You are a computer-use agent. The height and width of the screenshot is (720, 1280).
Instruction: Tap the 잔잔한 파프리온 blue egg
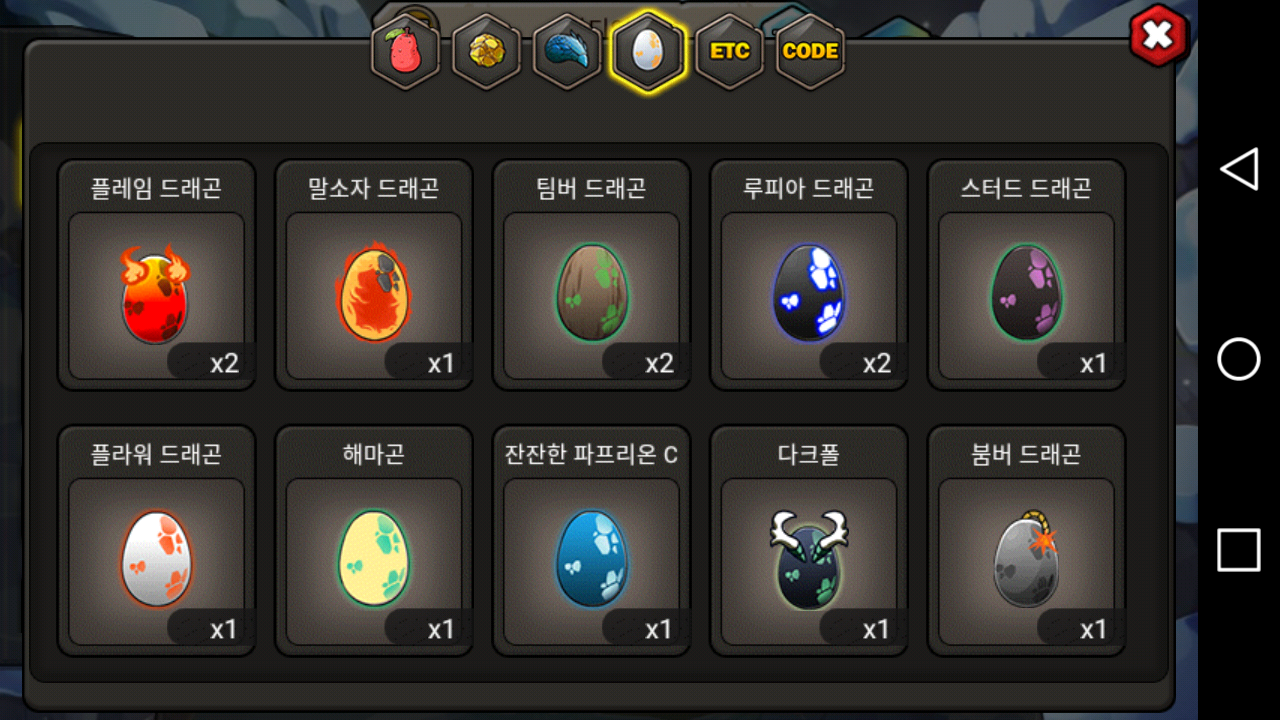(592, 541)
